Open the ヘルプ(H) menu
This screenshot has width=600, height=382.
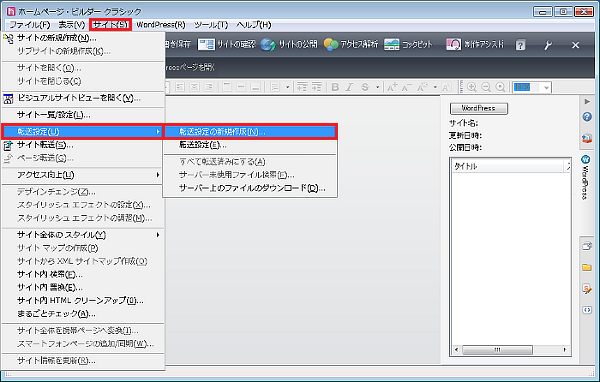coord(254,25)
